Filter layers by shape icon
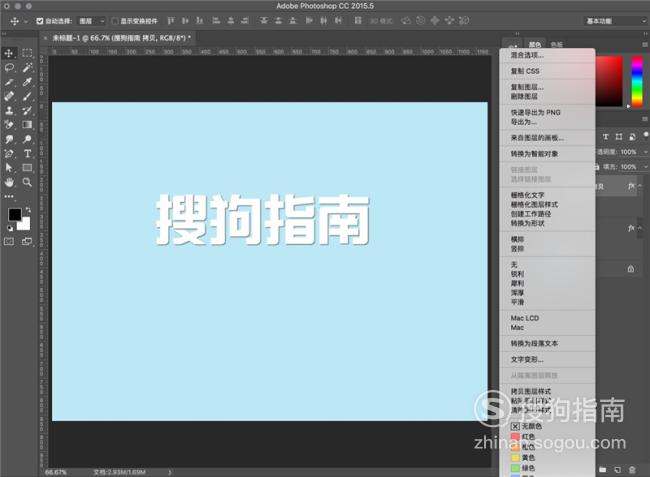The width and height of the screenshot is (650, 477). tap(619, 137)
